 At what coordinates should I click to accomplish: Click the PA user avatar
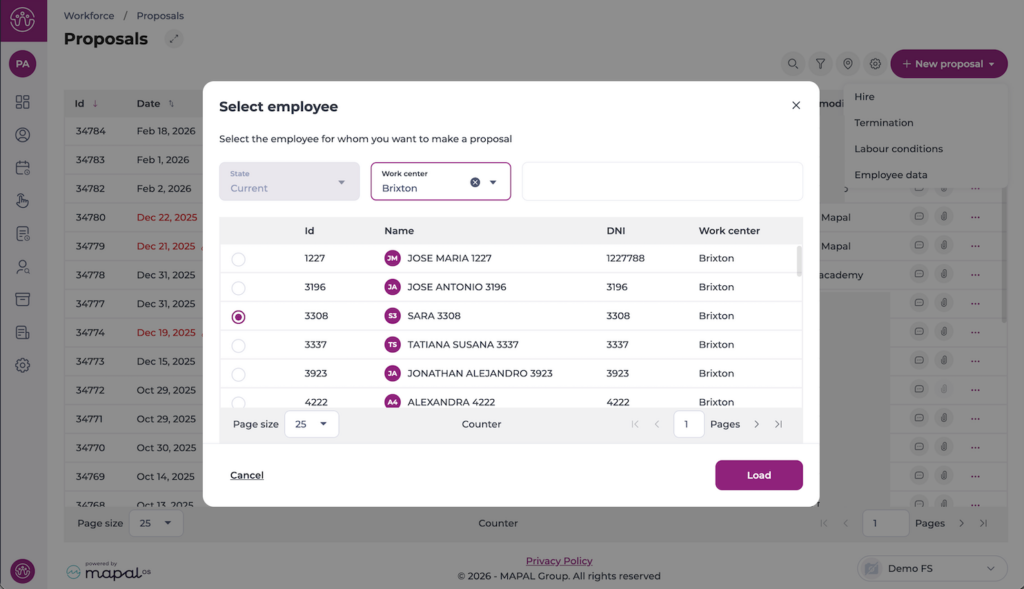coord(22,64)
